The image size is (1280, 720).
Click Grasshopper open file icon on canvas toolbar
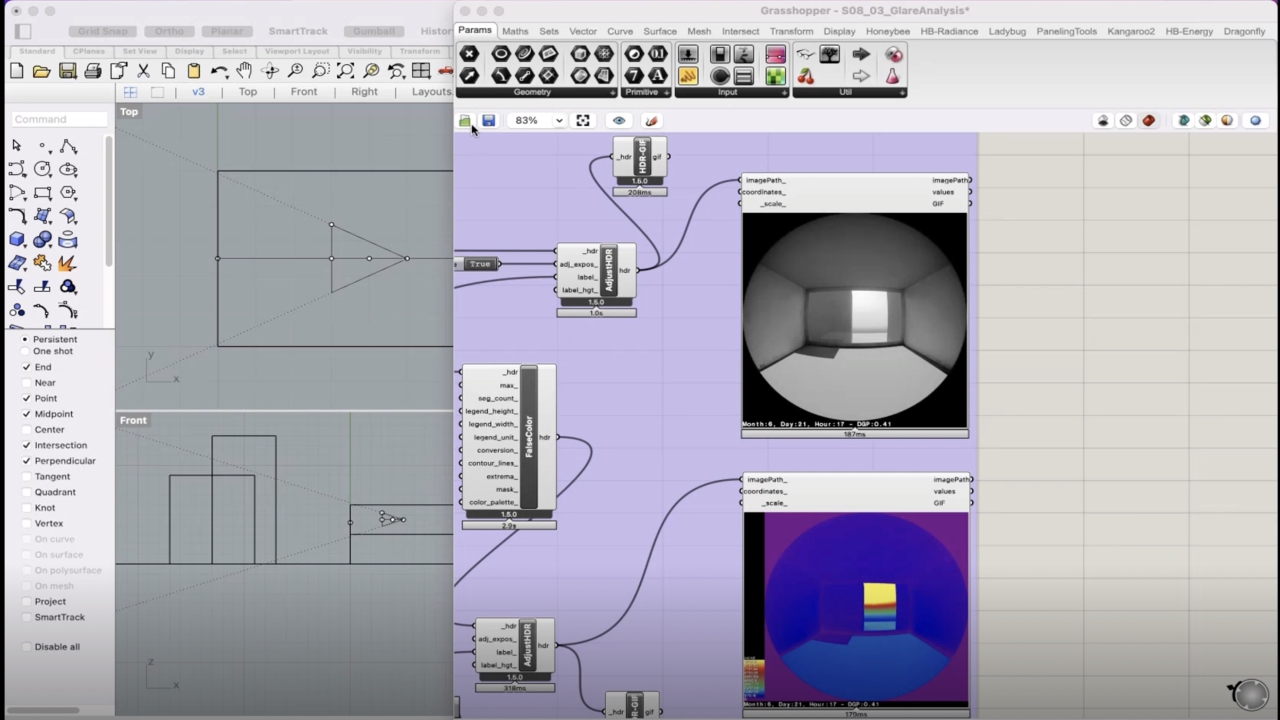(465, 121)
